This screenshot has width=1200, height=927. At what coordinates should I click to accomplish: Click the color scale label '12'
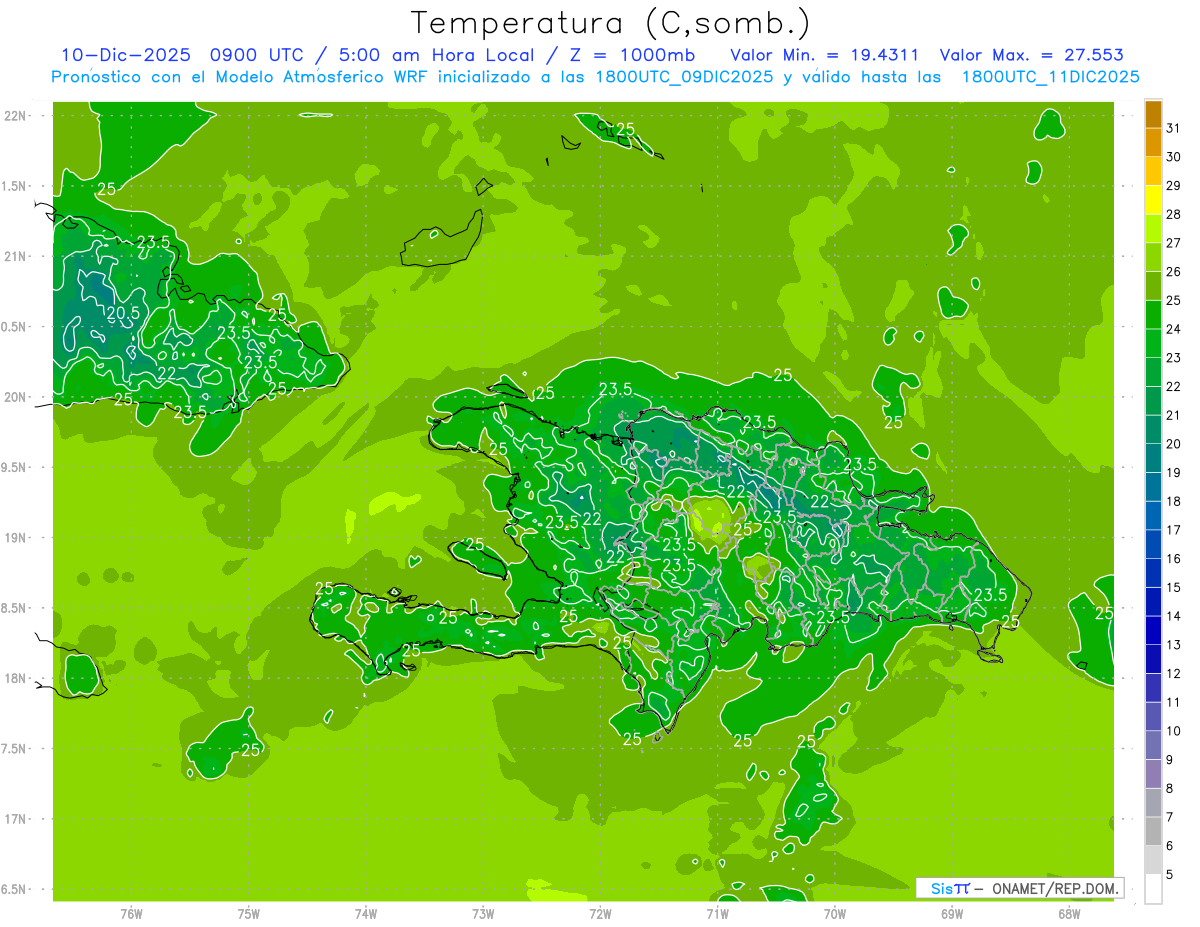(1174, 674)
